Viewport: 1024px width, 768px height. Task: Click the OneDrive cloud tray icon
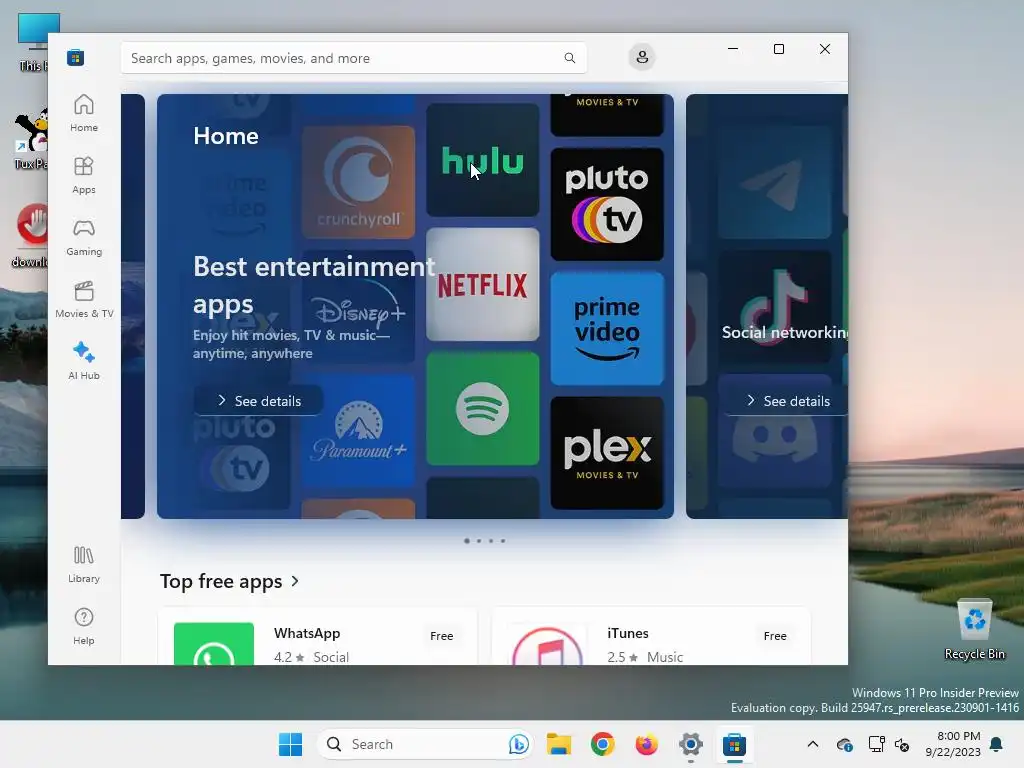(844, 744)
